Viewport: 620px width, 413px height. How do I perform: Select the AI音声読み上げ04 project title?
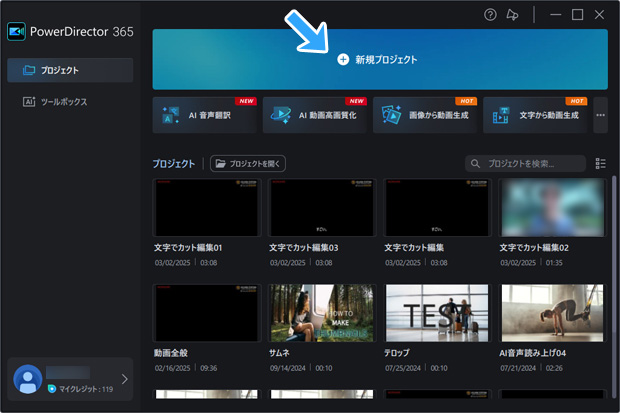coord(533,353)
